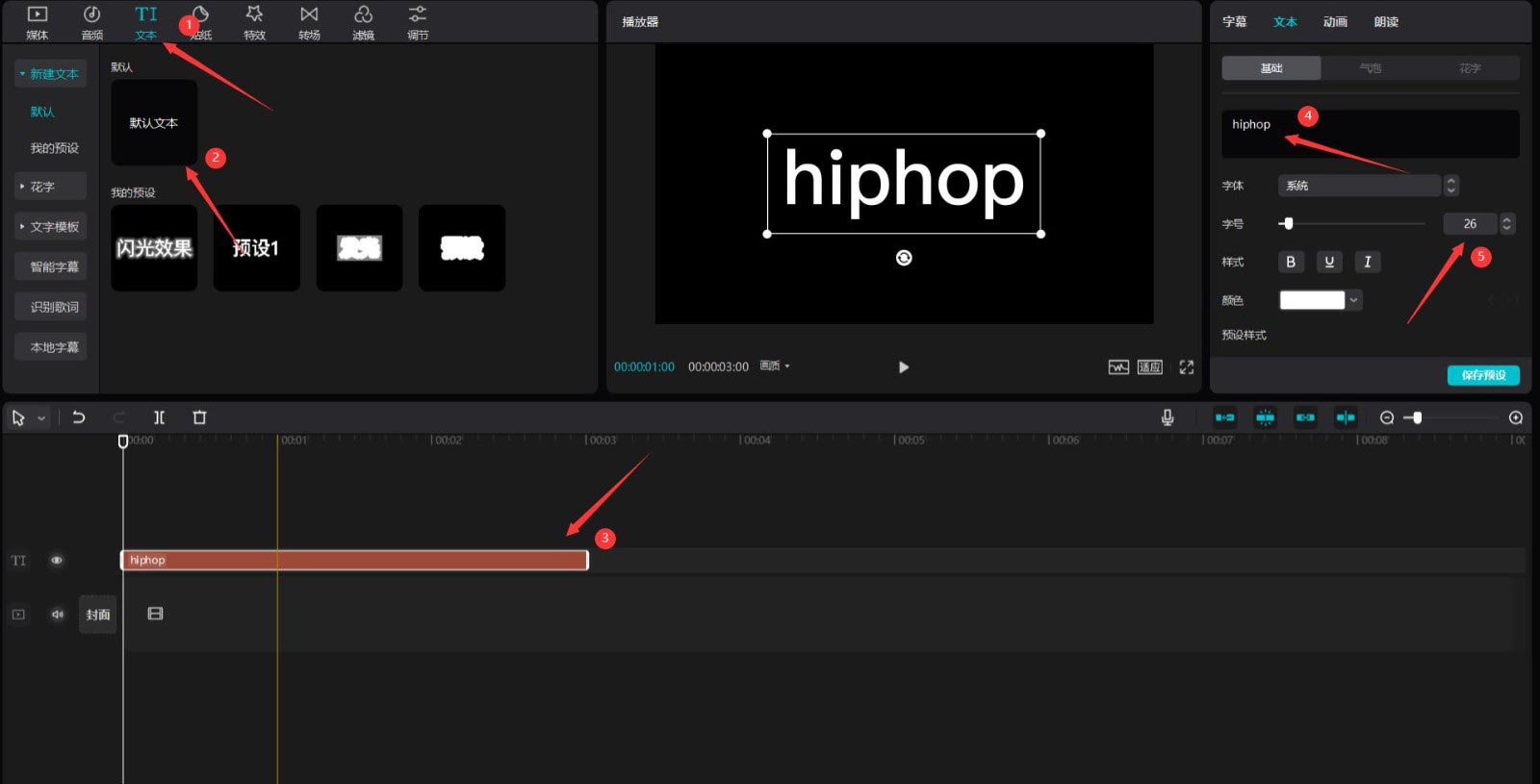Apply the 预设1 preset thumbnail
1540x784 pixels.
[256, 248]
